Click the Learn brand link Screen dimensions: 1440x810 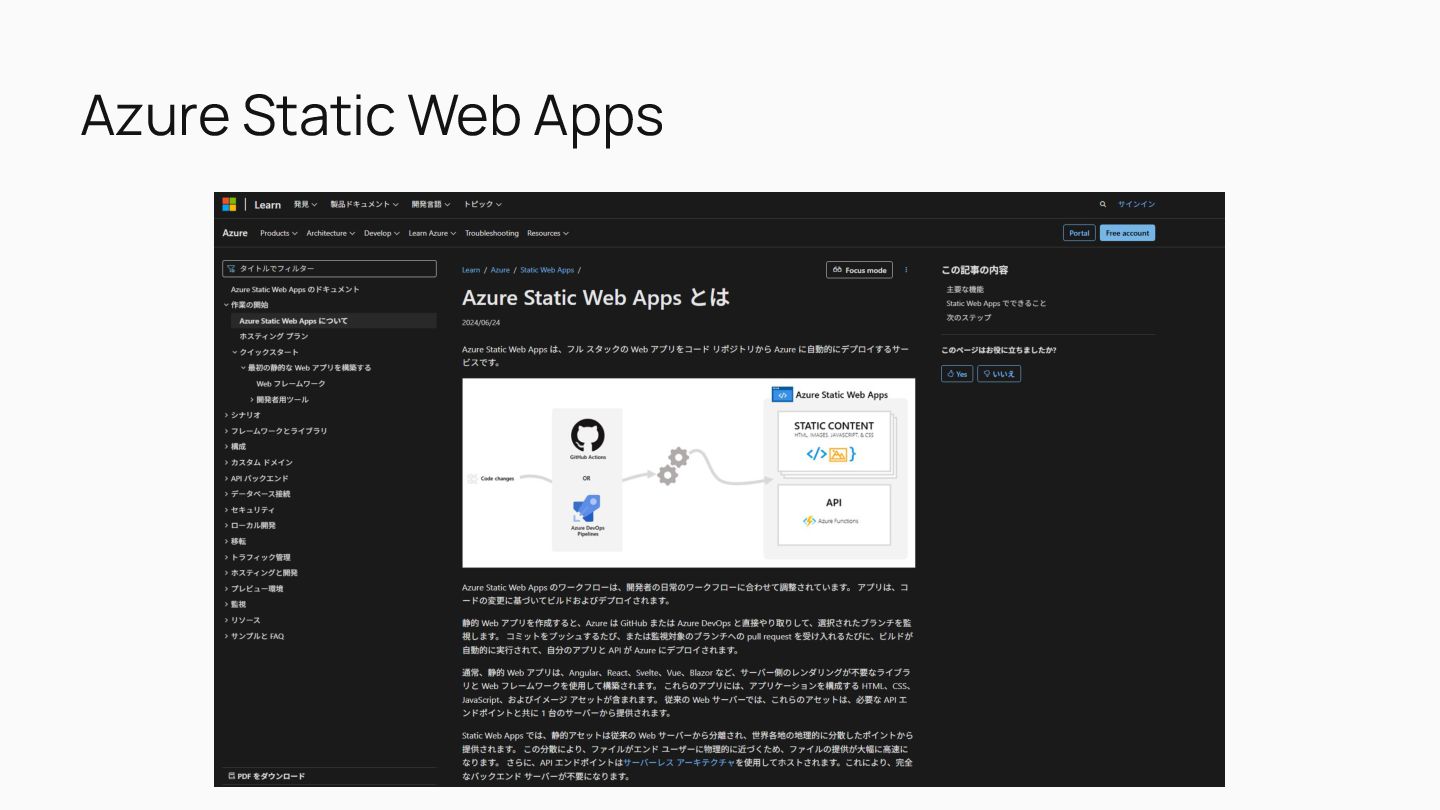tap(267, 205)
